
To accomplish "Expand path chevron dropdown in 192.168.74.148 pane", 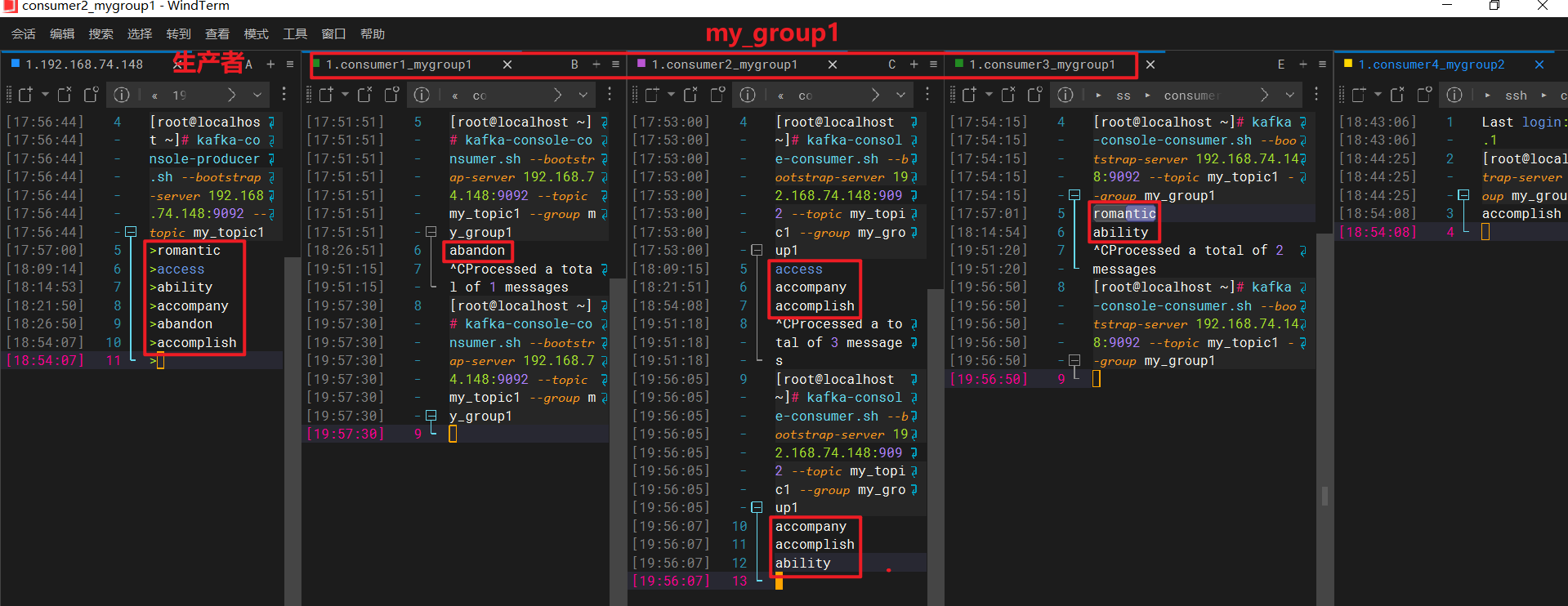I will [257, 95].
